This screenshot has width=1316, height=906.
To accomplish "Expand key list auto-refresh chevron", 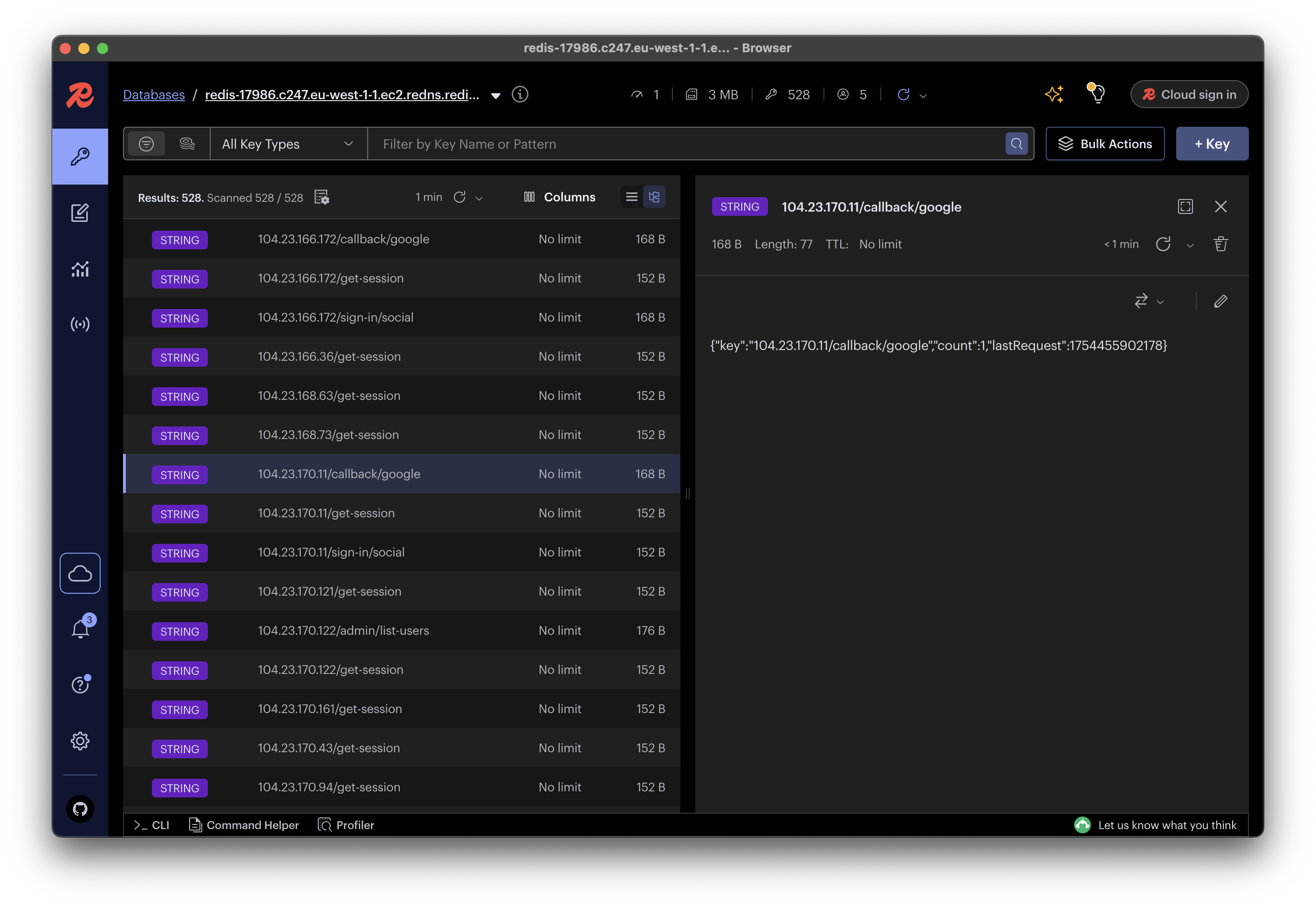I will [479, 198].
